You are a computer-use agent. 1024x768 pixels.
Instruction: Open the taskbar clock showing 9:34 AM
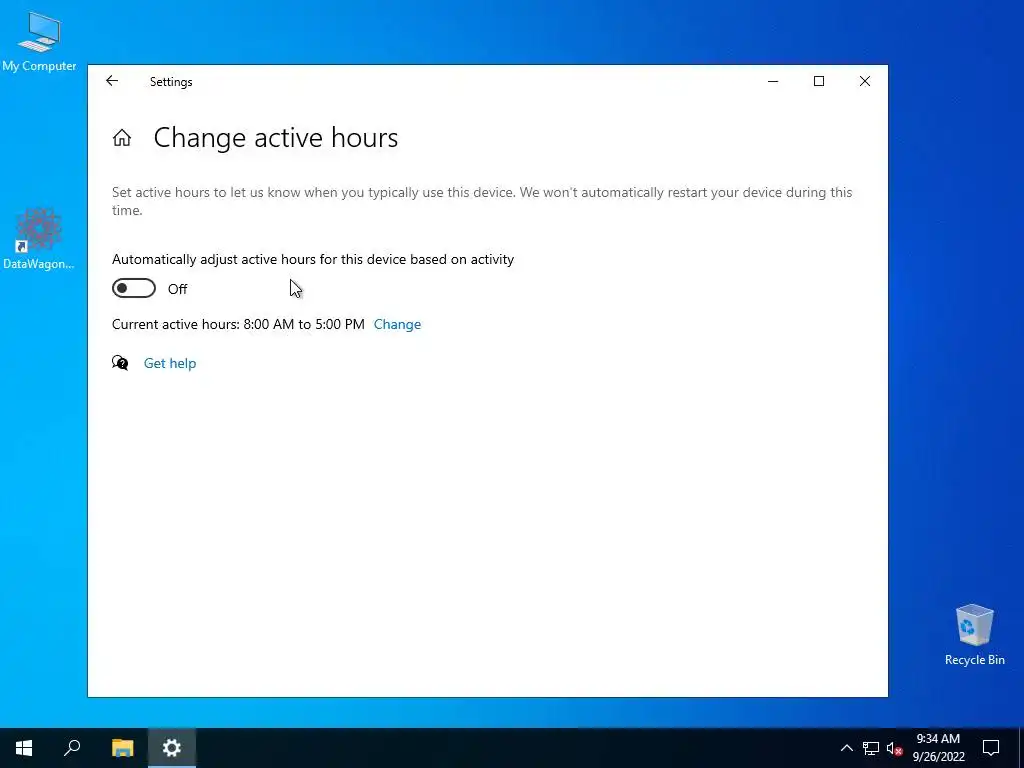pos(938,748)
